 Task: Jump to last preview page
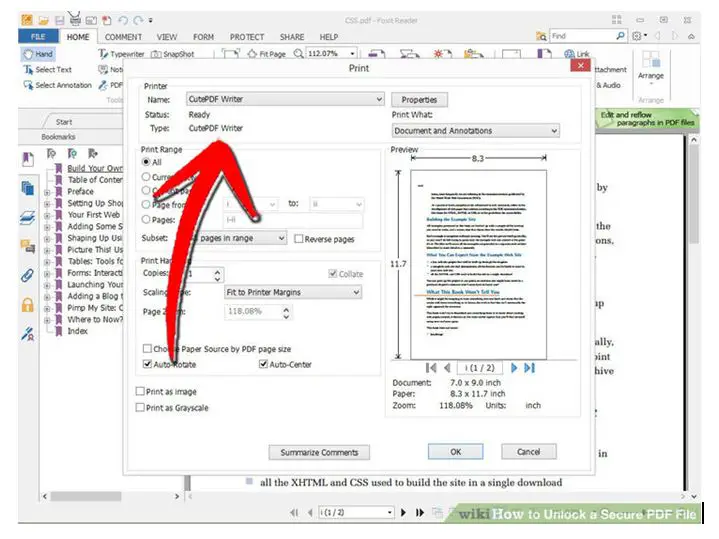click(530, 368)
